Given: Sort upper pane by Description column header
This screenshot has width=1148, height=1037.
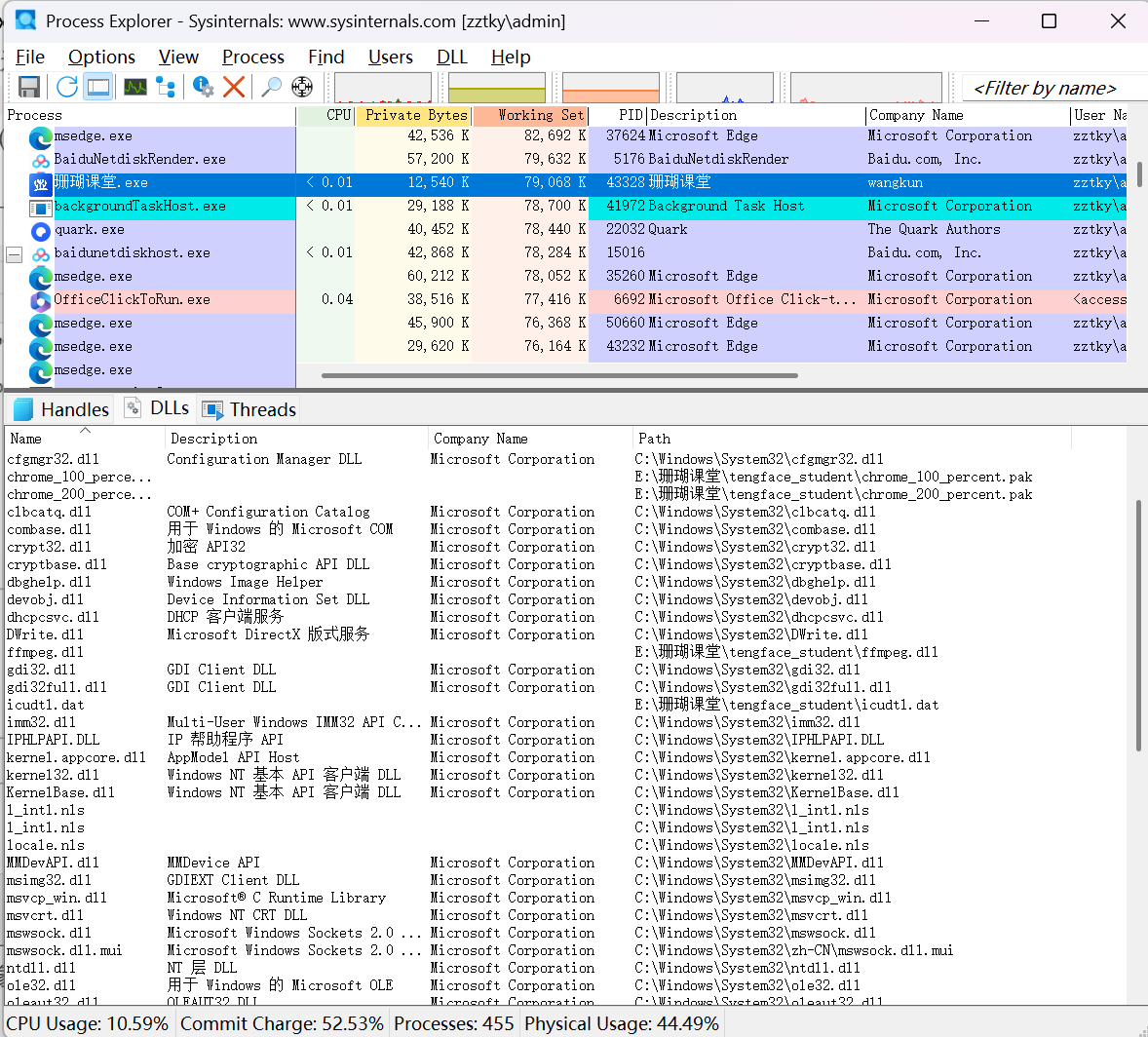Looking at the screenshot, I should (756, 116).
